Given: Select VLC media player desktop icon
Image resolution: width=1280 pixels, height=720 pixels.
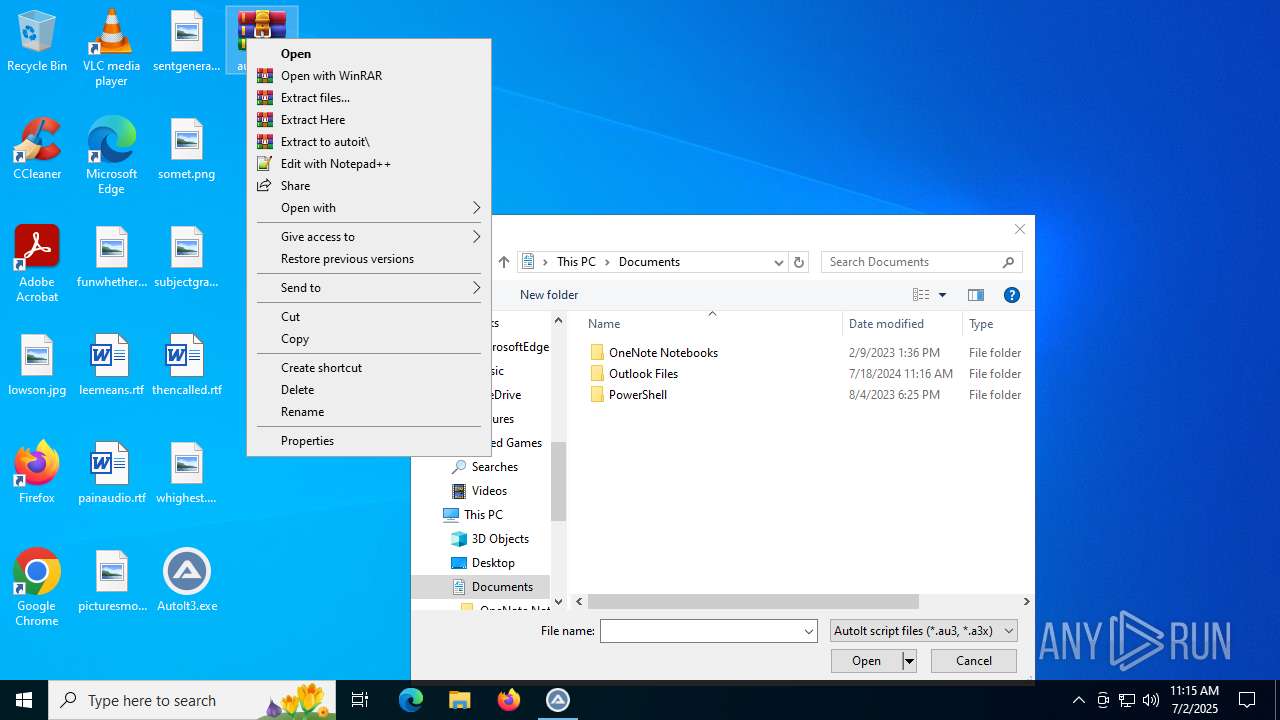Looking at the screenshot, I should (111, 48).
